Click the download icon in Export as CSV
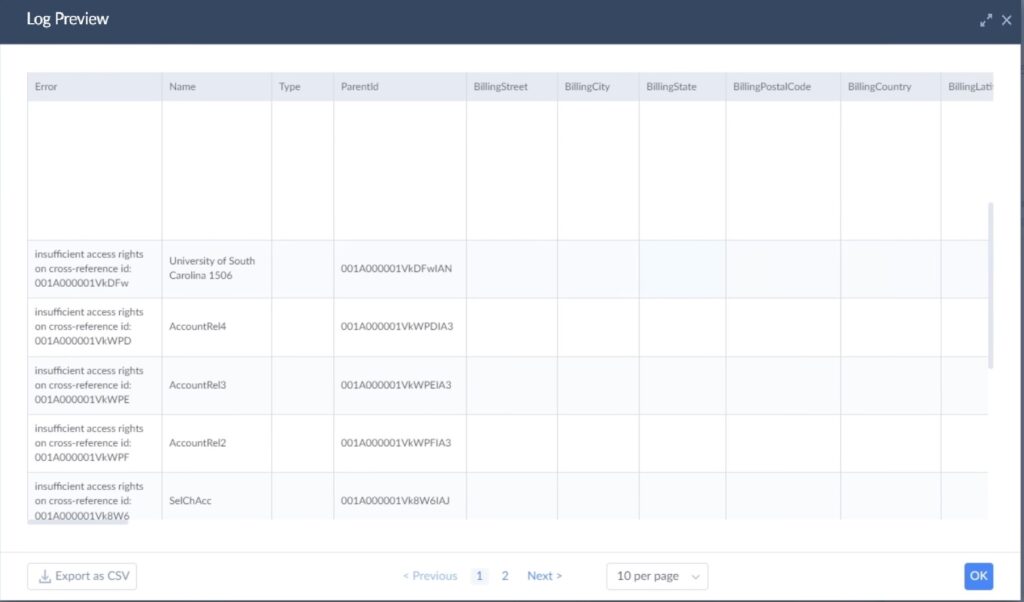1024x602 pixels. 44,577
